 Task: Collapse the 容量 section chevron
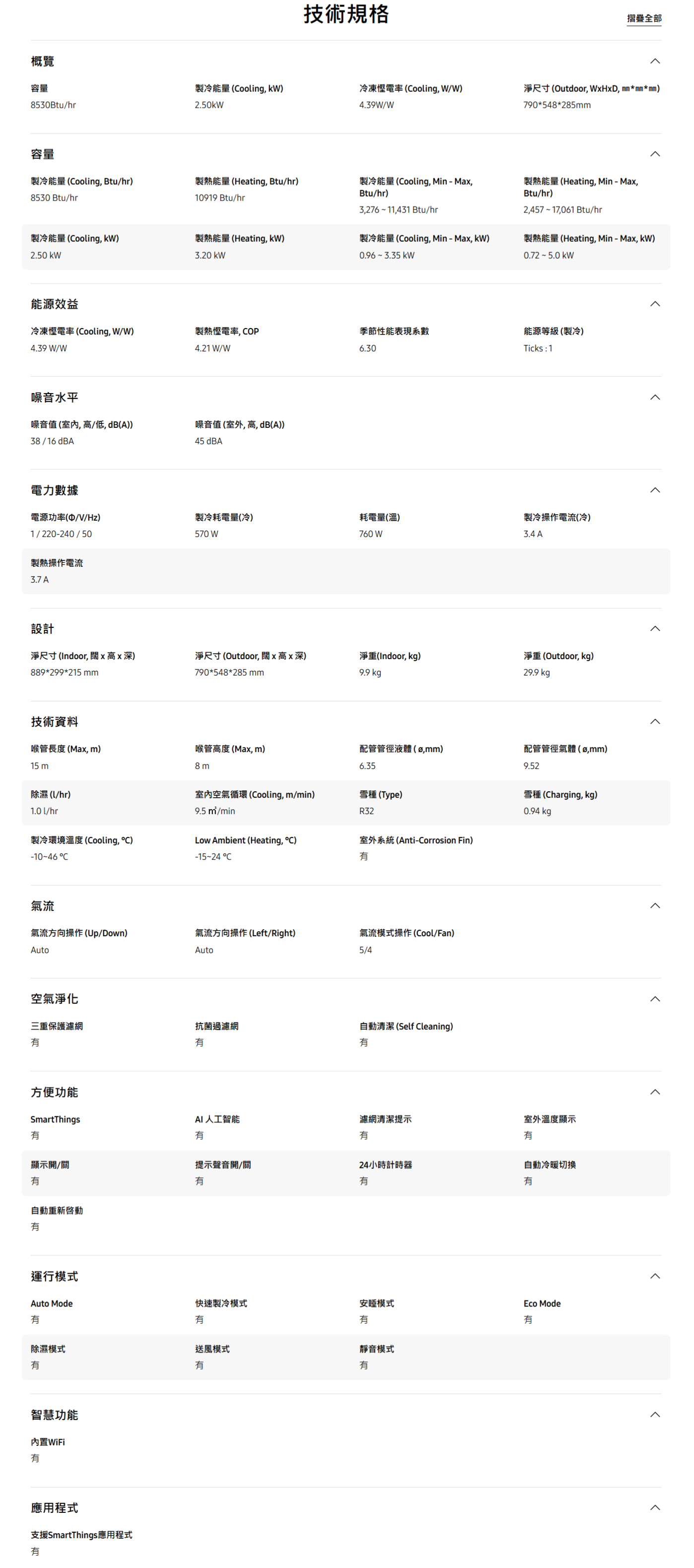click(654, 154)
